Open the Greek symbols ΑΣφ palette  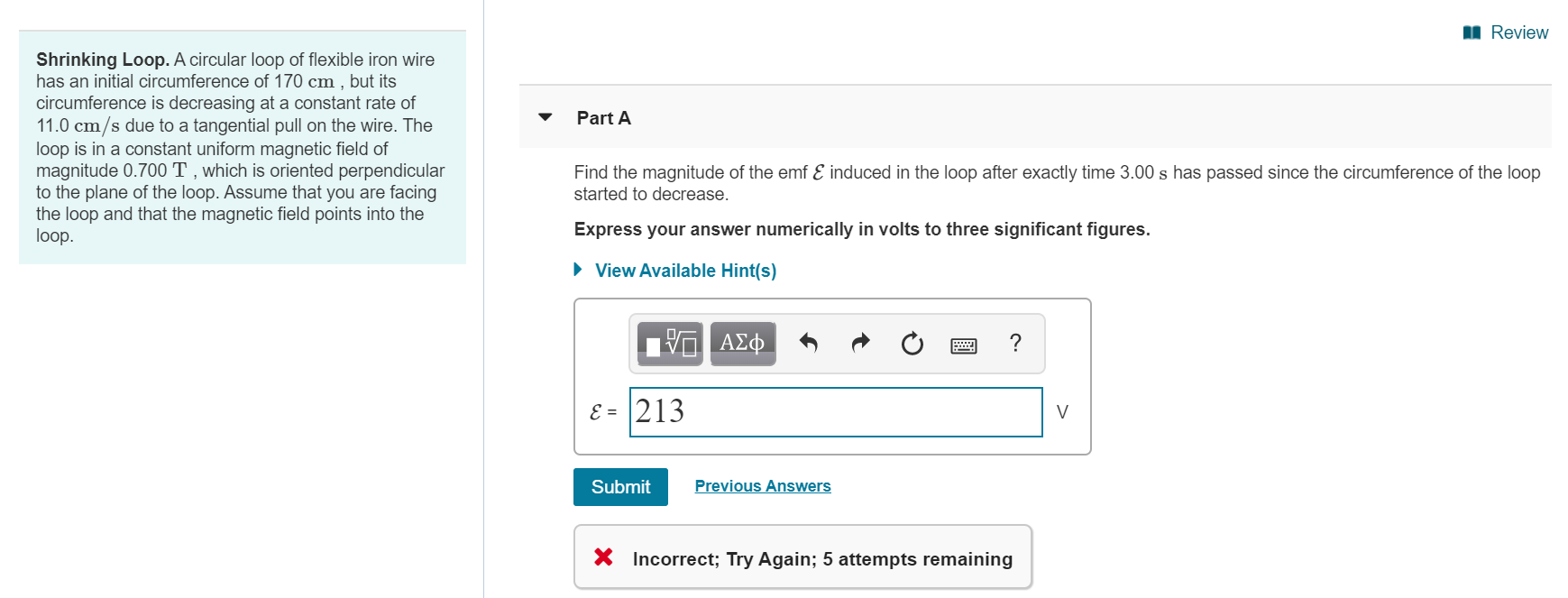coord(741,344)
